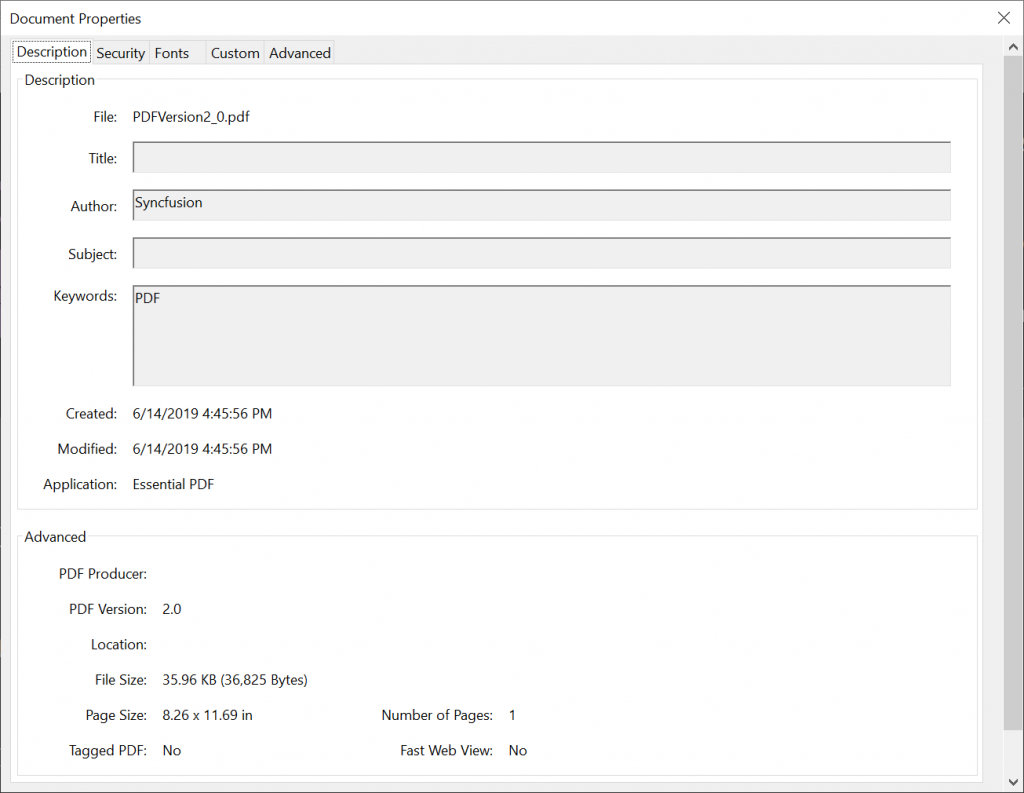Image resolution: width=1024 pixels, height=793 pixels.
Task: Switch to the Security tab
Action: [120, 53]
